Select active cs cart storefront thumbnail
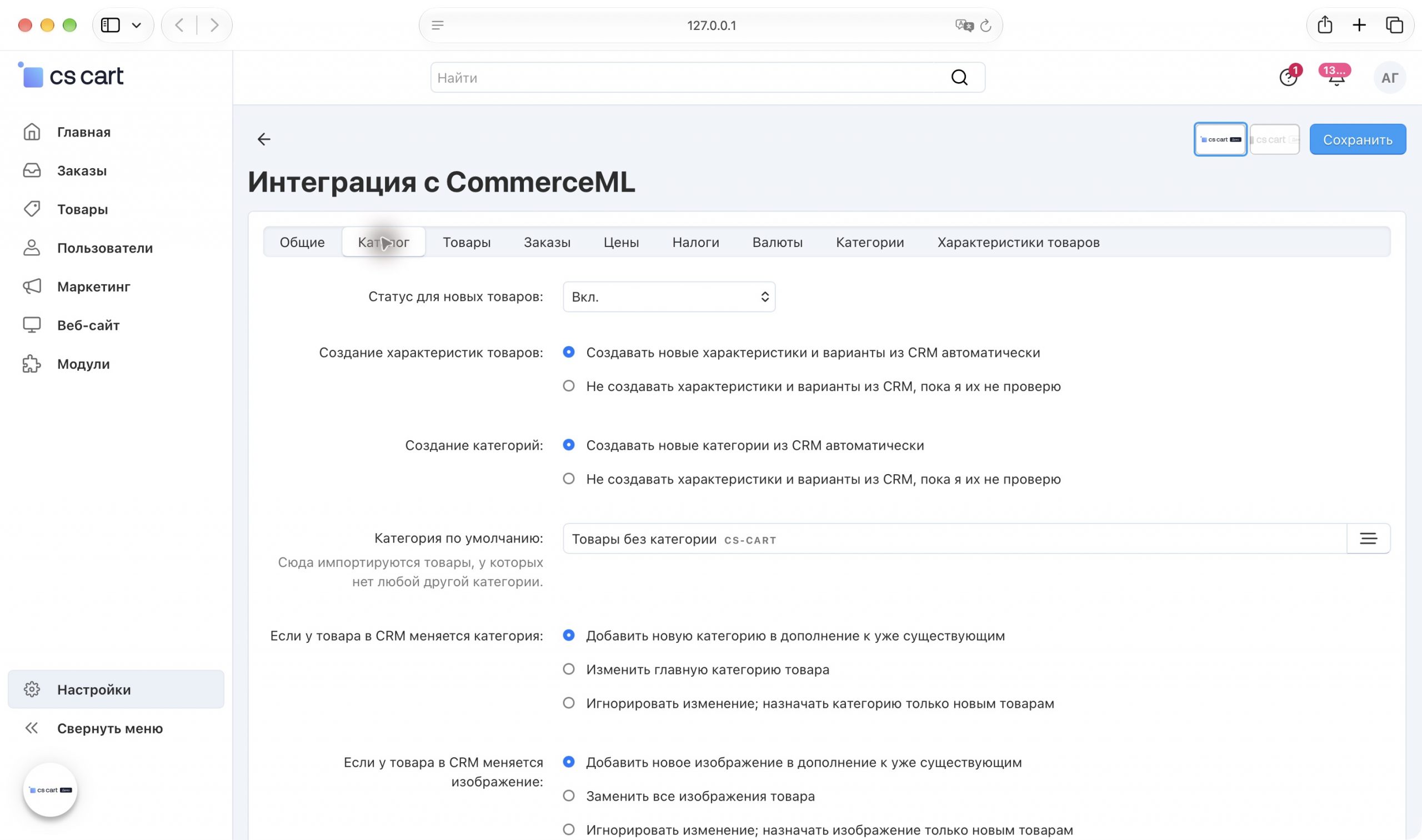This screenshot has height=840, width=1422. (1220, 139)
